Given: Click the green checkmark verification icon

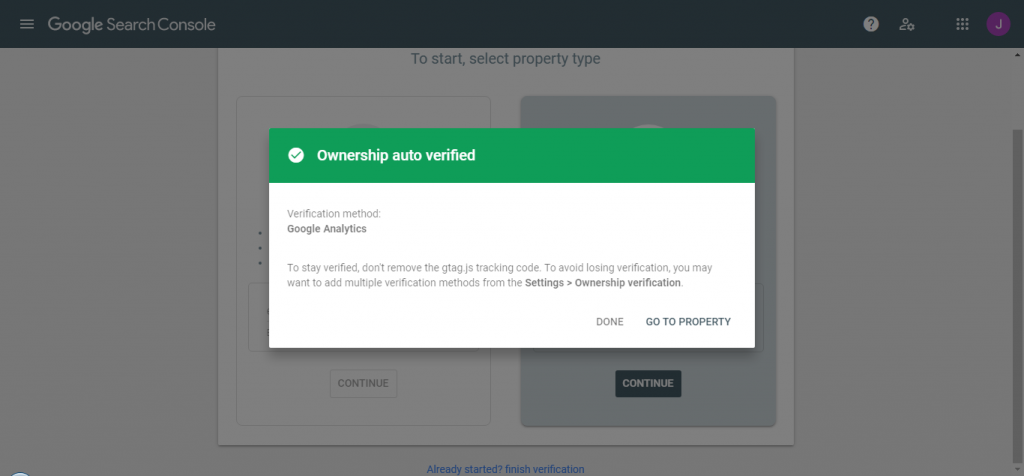Looking at the screenshot, I should click(296, 155).
